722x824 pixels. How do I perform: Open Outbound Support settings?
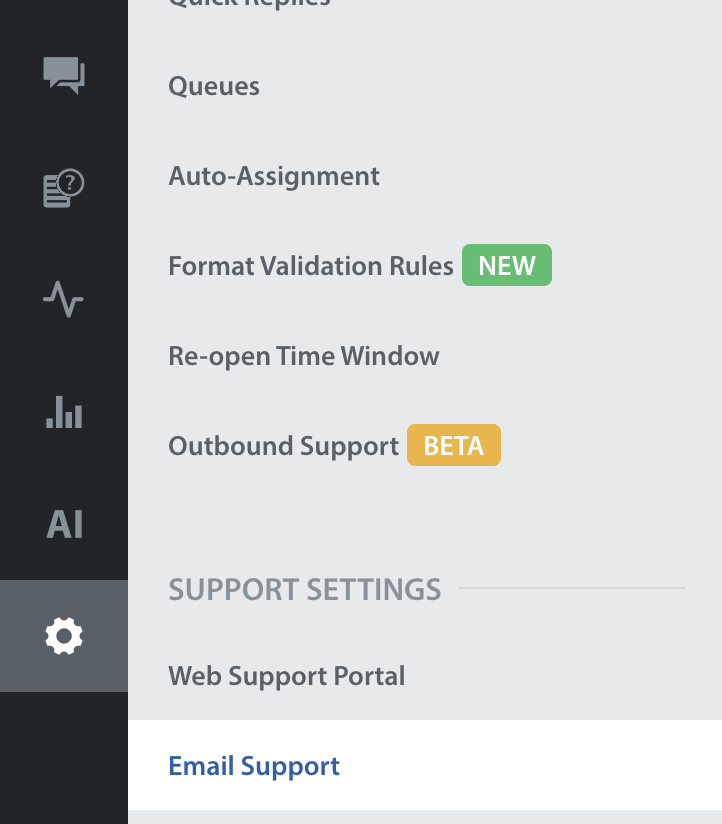283,446
